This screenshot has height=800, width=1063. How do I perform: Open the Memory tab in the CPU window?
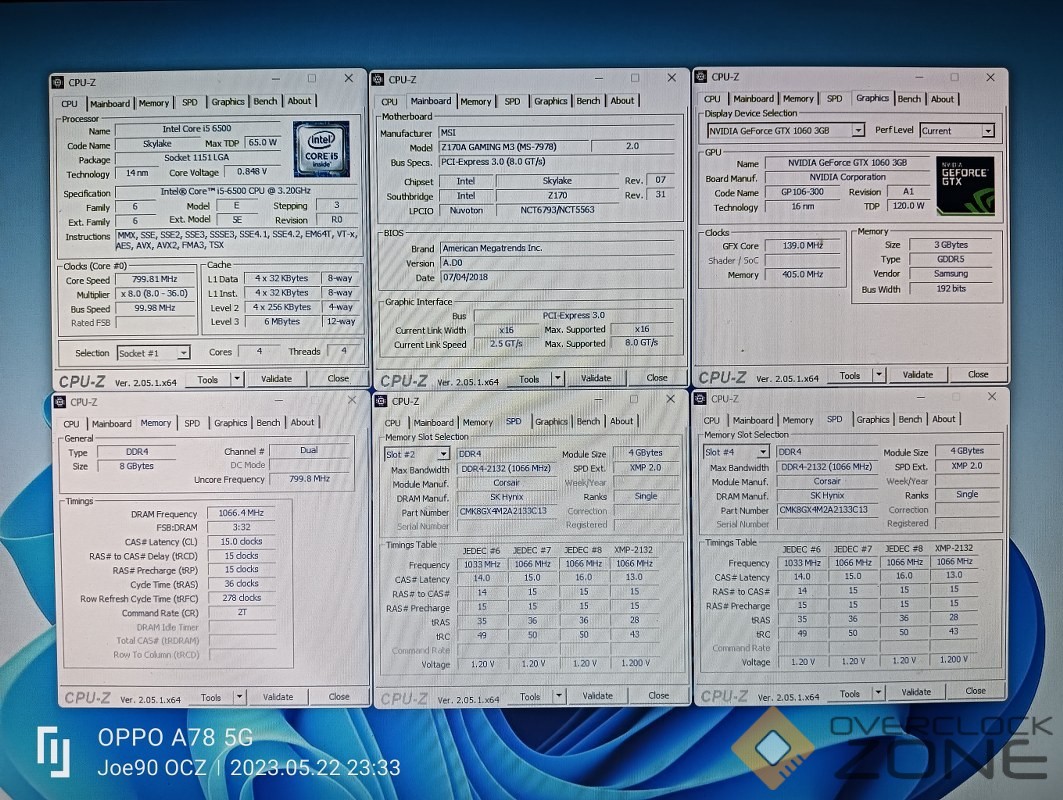click(154, 103)
